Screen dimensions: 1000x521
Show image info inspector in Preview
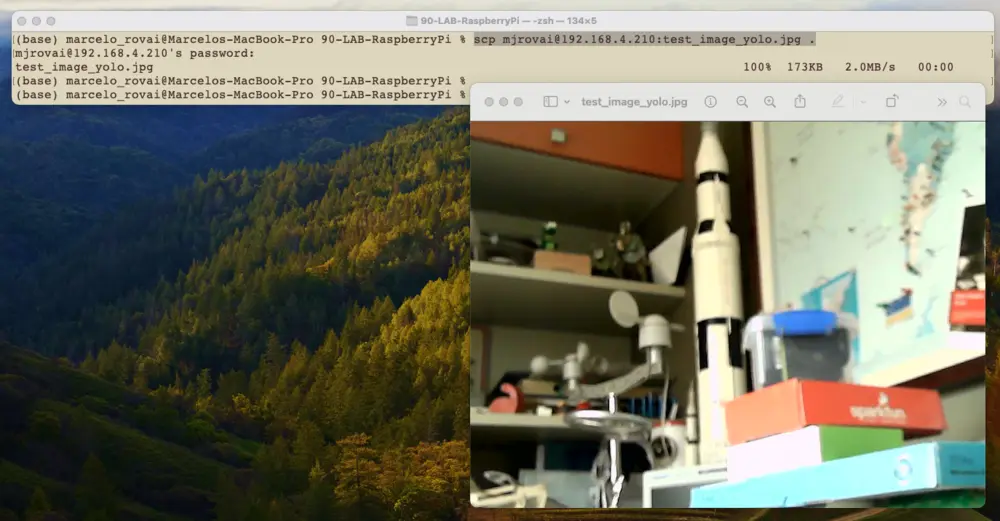[710, 102]
